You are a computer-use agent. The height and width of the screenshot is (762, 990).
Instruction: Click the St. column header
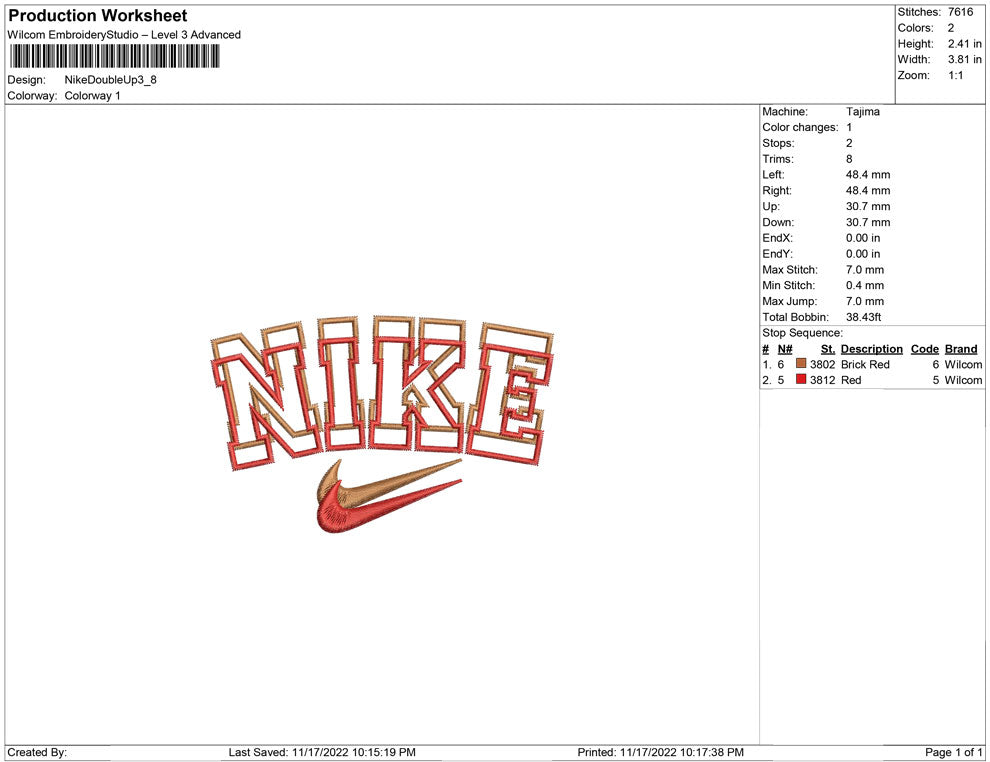828,348
